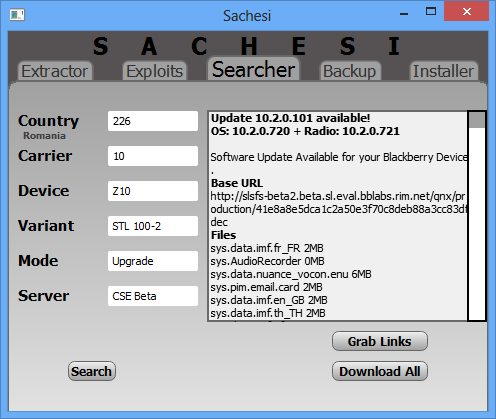Go to the Backup tab
496x419 pixels.
tap(350, 71)
